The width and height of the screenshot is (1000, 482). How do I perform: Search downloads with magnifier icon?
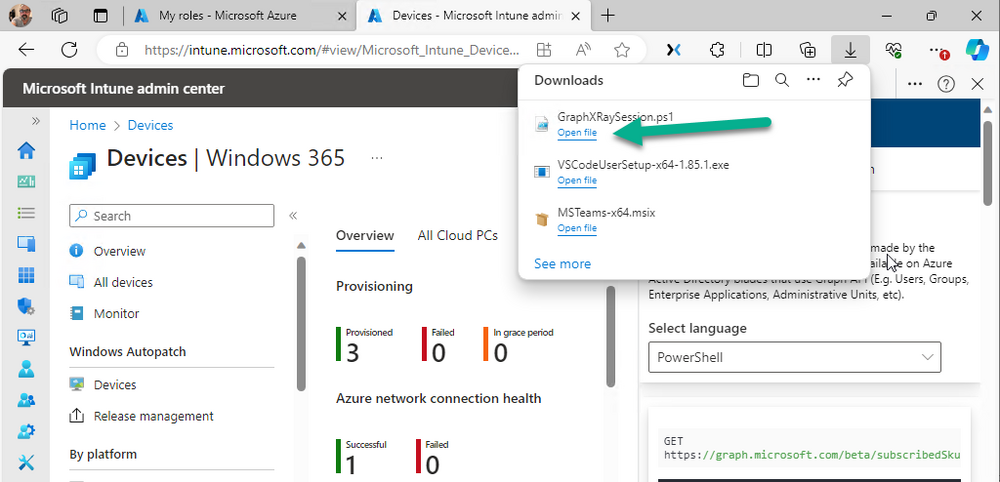[x=782, y=80]
